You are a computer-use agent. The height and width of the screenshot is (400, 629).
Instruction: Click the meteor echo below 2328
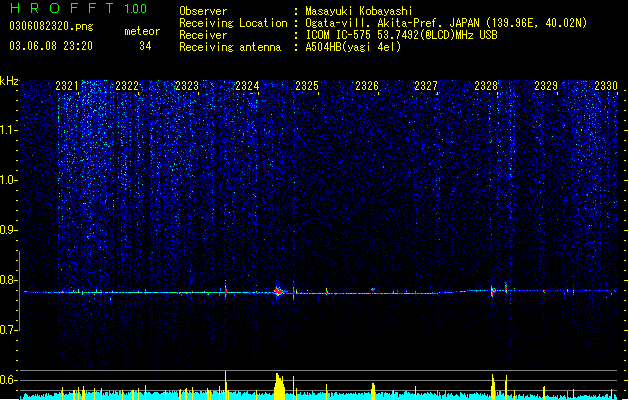493,291
